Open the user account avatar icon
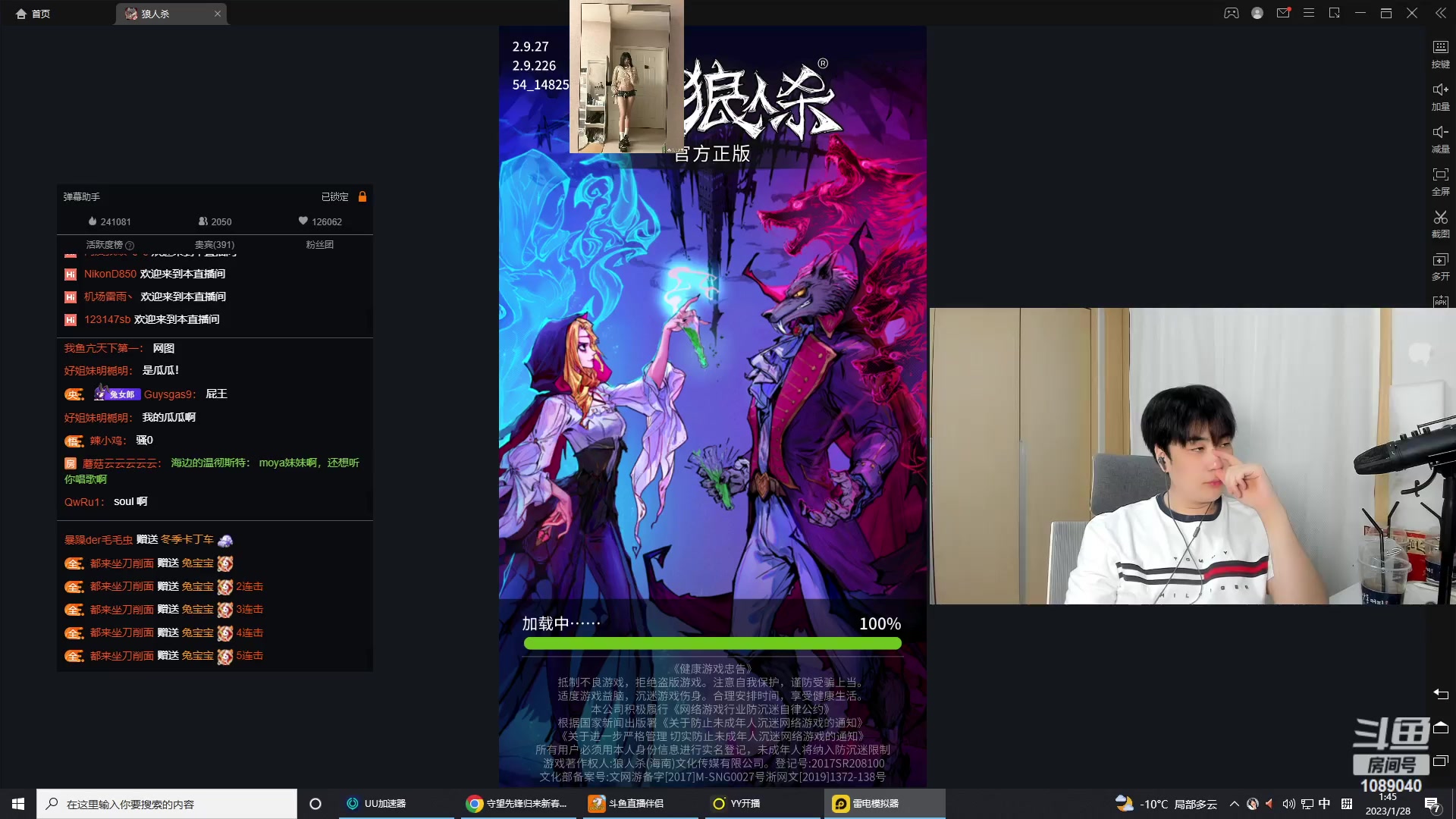 [1257, 14]
